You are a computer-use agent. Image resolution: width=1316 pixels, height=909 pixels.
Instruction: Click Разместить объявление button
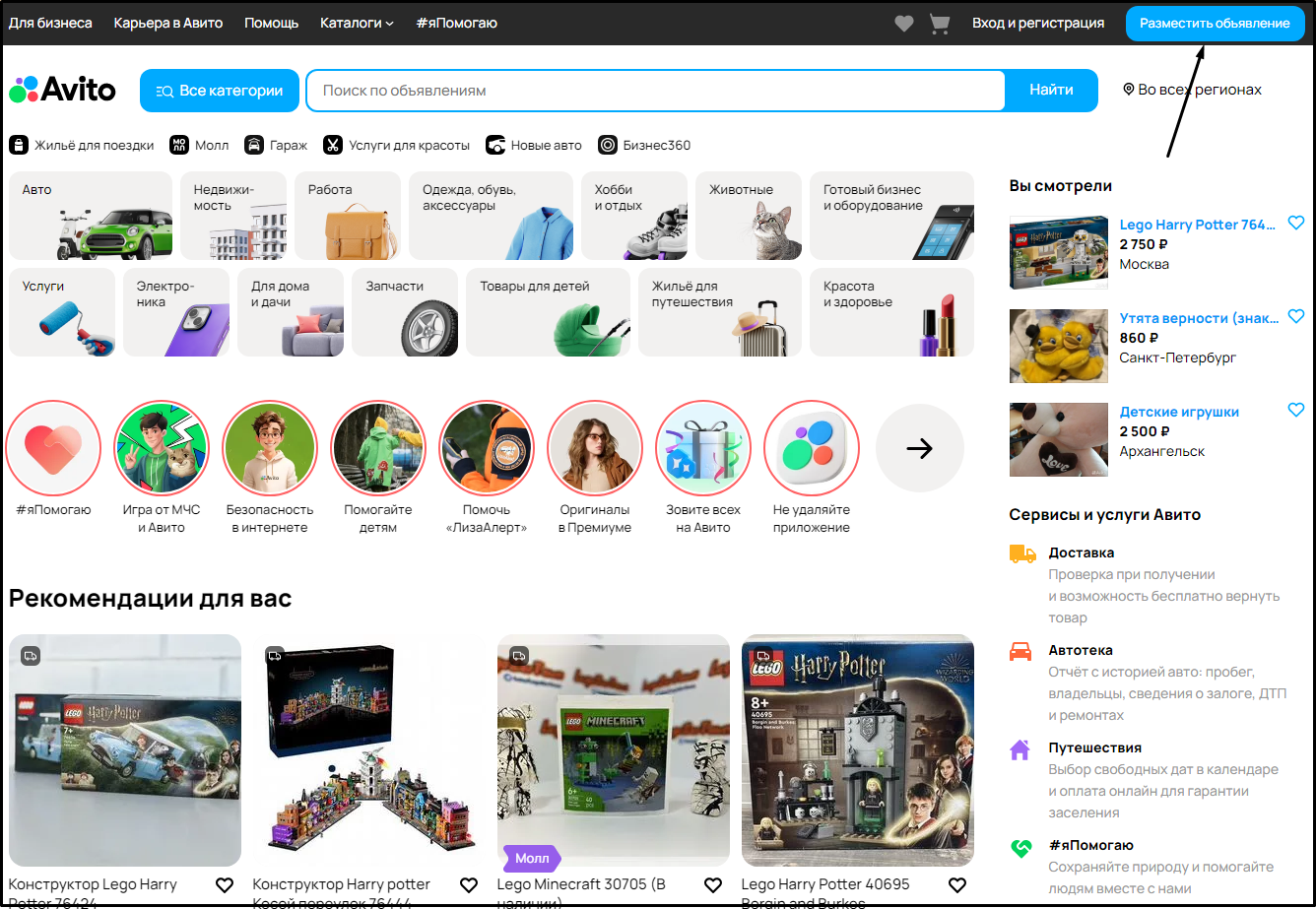pos(1215,24)
